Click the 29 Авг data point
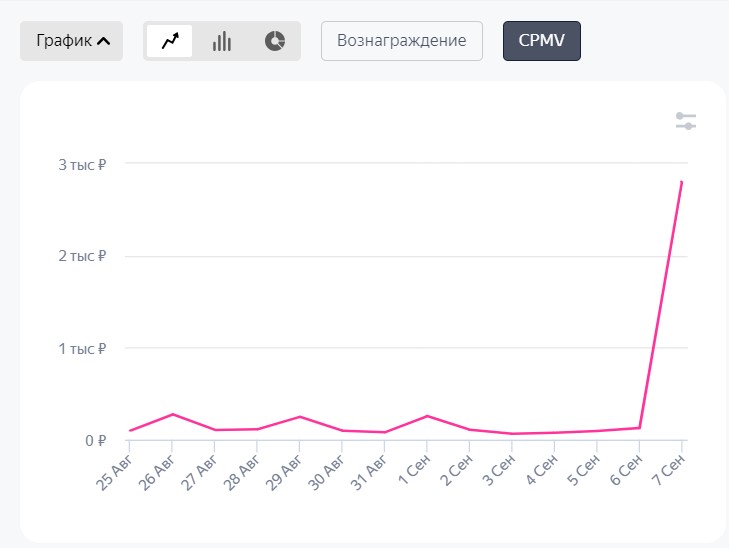This screenshot has height=548, width=729. tap(300, 417)
